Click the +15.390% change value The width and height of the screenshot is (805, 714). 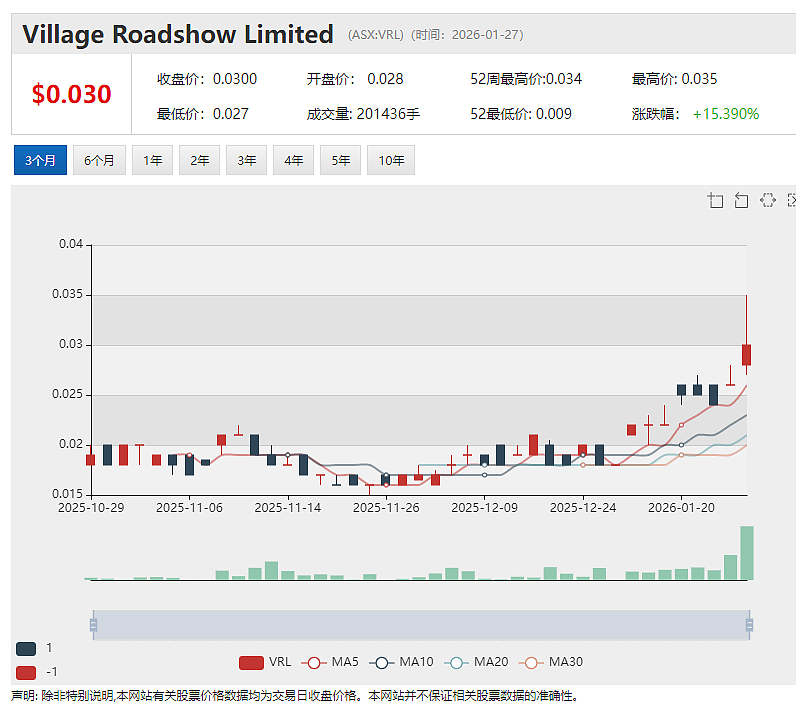click(726, 114)
